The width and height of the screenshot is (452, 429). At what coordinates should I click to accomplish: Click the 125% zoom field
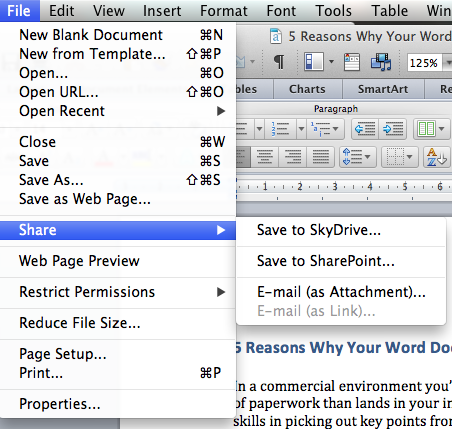(424, 63)
